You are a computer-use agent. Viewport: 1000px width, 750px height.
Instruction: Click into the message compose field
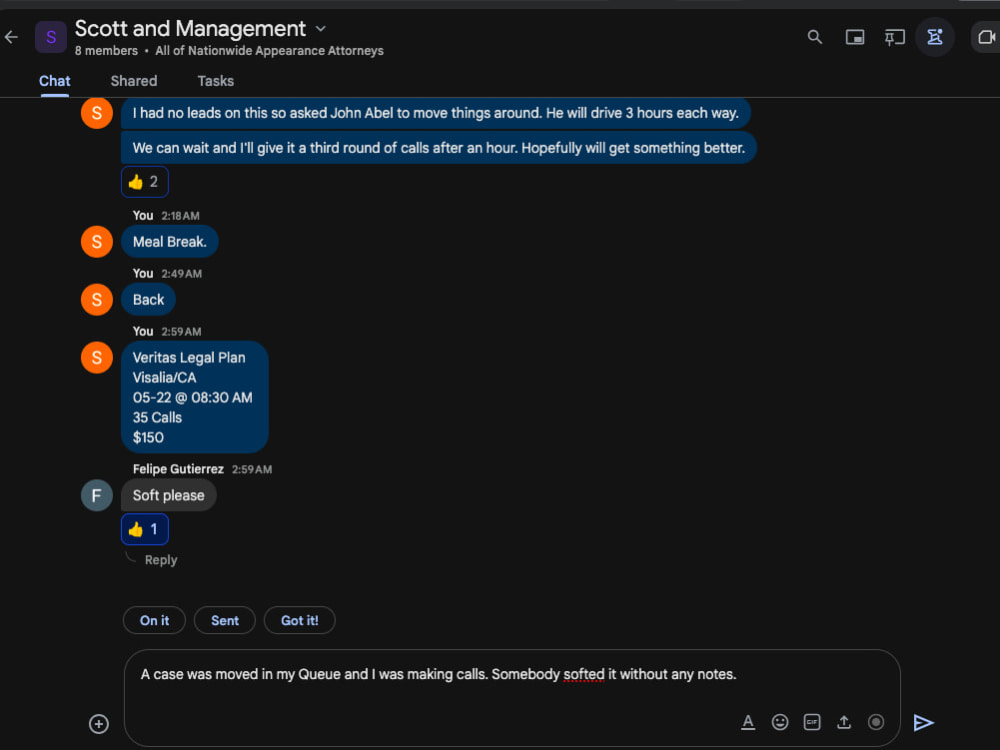[512, 697]
